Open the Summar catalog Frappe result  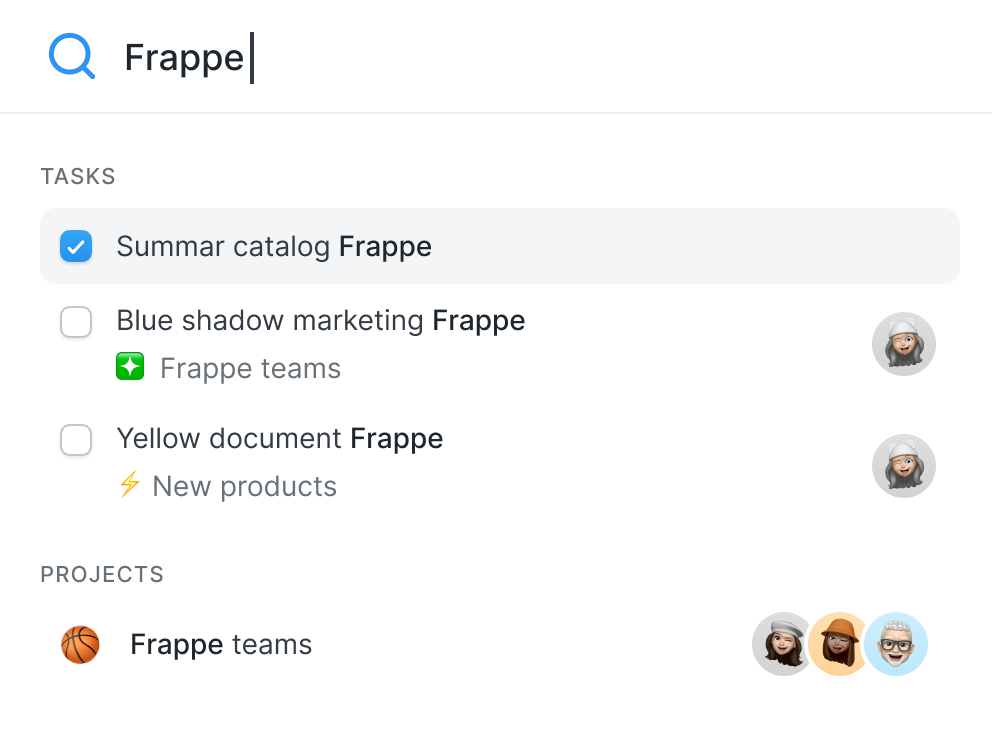pyautogui.click(x=274, y=246)
